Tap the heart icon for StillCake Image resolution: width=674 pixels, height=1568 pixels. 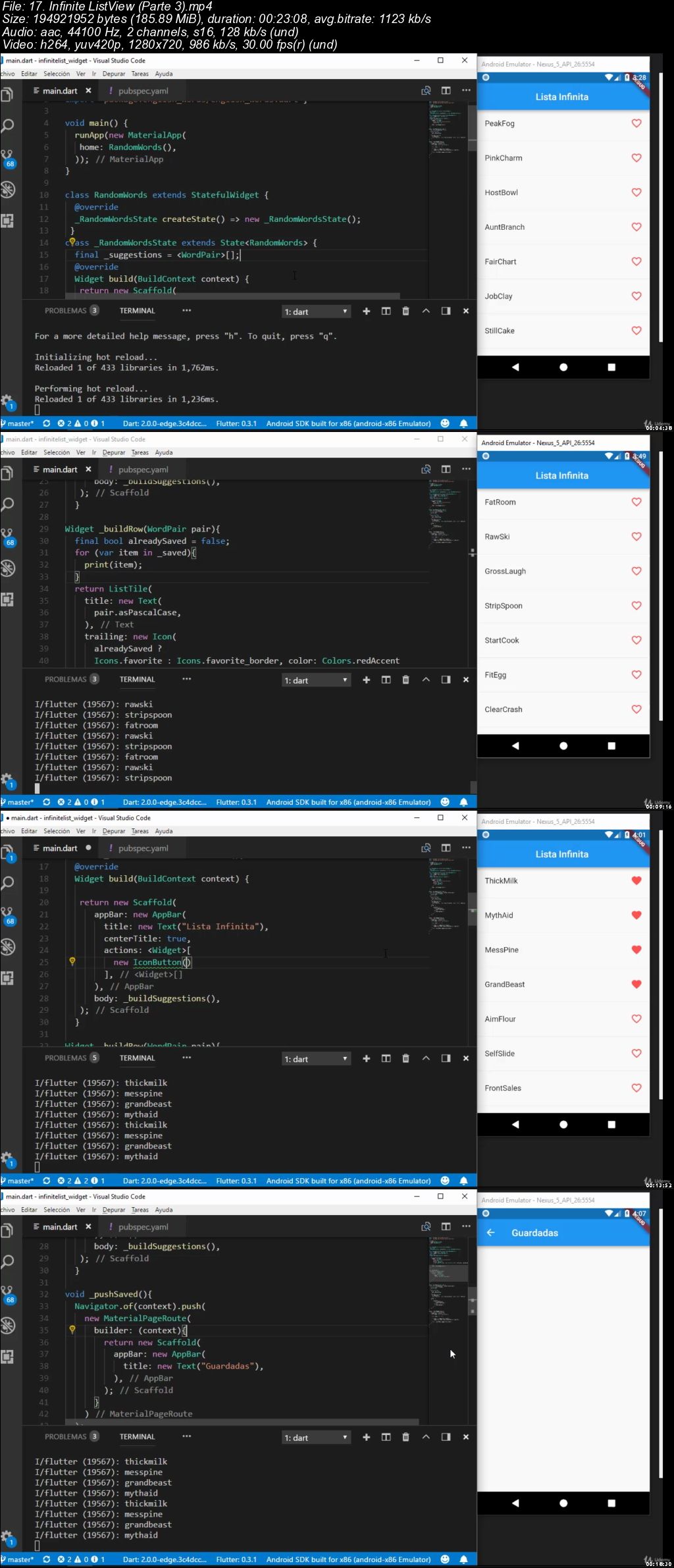pyautogui.click(x=636, y=331)
